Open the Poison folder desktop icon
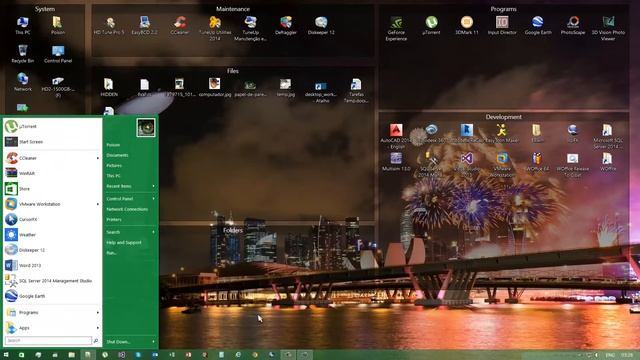Image resolution: width=640 pixels, height=360 pixels. (58, 25)
